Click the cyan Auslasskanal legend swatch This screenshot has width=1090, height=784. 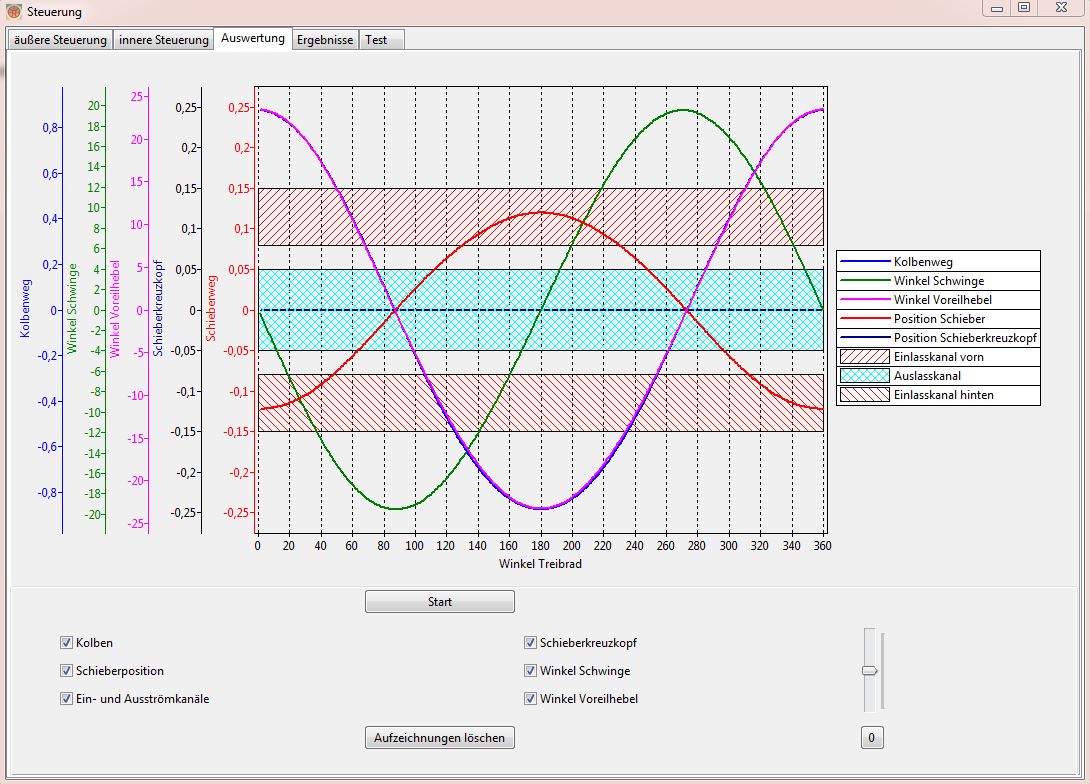[x=864, y=376]
